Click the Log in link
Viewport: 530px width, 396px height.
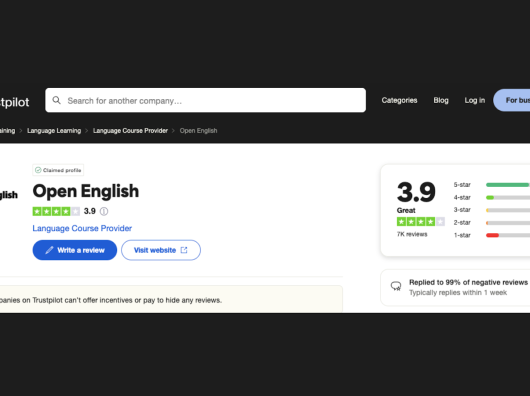click(x=475, y=100)
